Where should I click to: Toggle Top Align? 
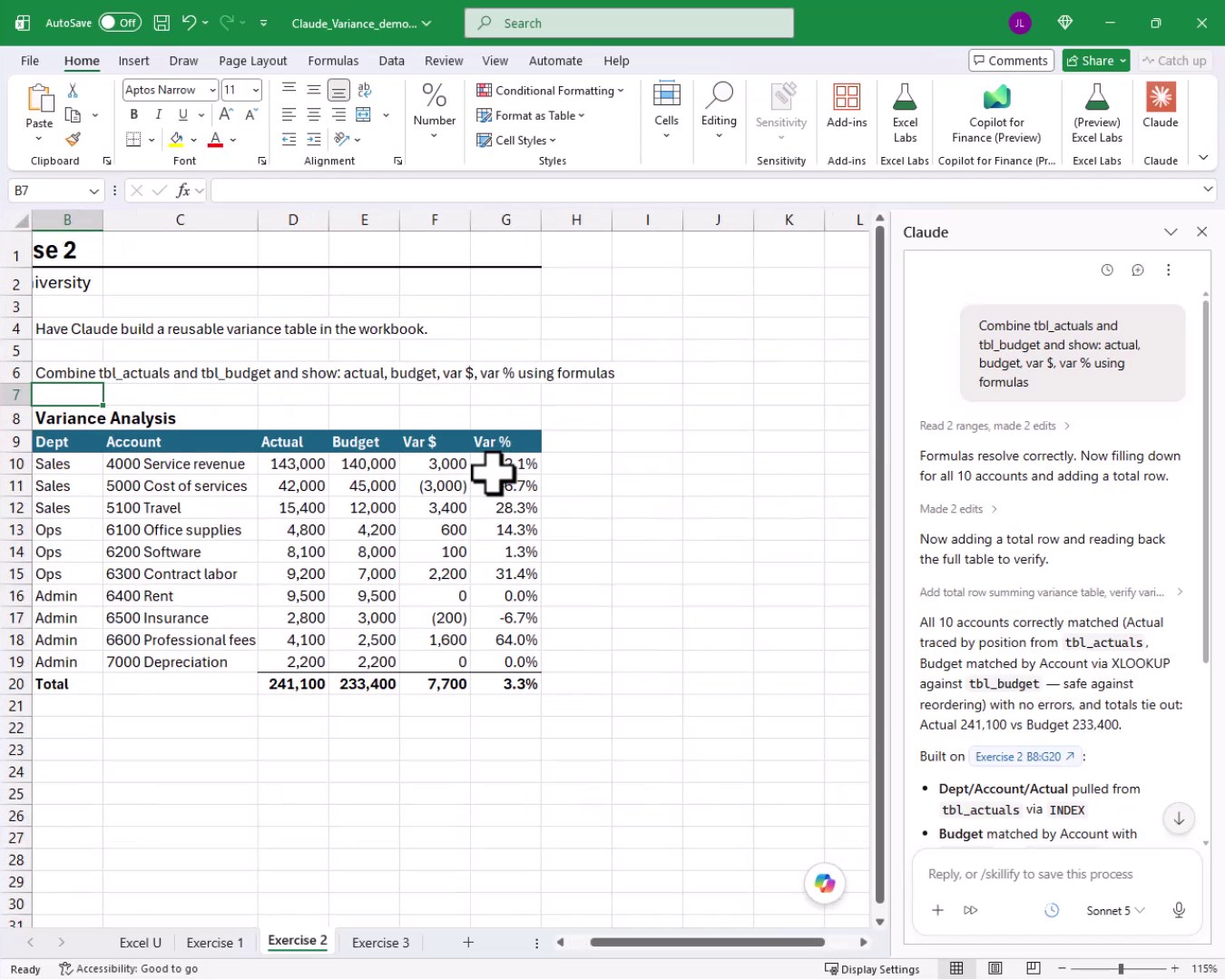pyautogui.click(x=289, y=89)
